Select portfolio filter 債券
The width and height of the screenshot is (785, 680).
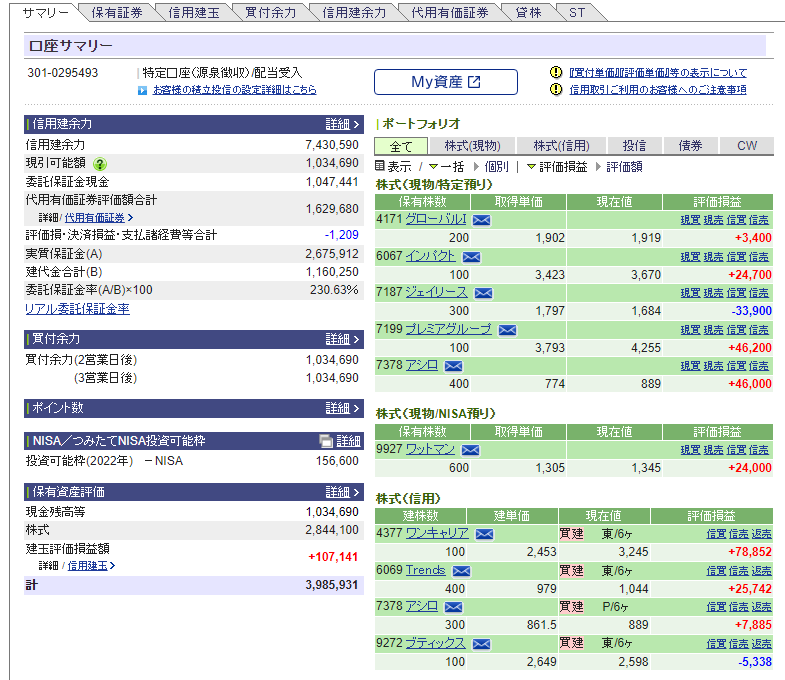690,146
